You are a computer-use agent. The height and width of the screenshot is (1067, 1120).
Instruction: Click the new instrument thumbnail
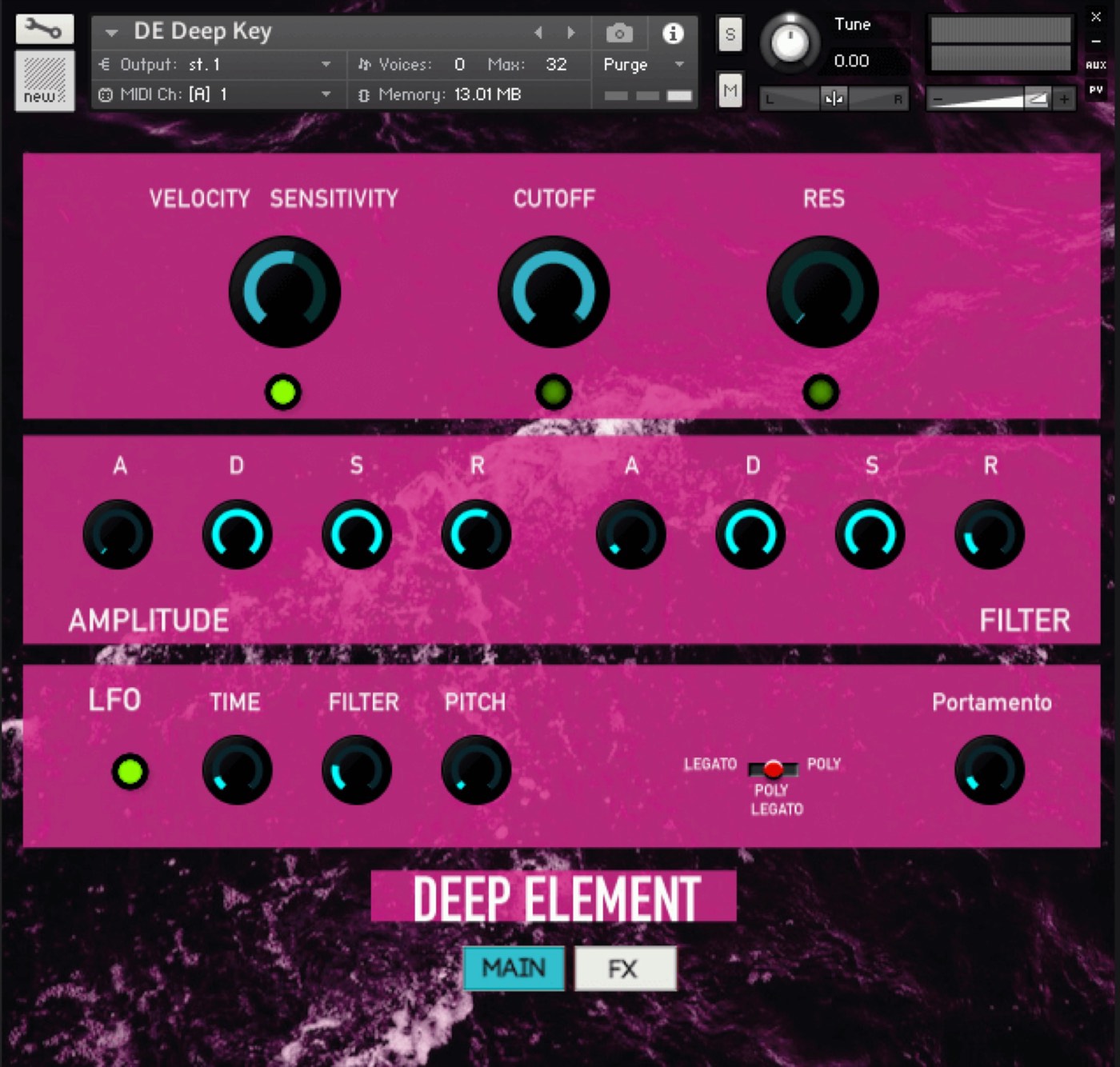click(x=45, y=81)
